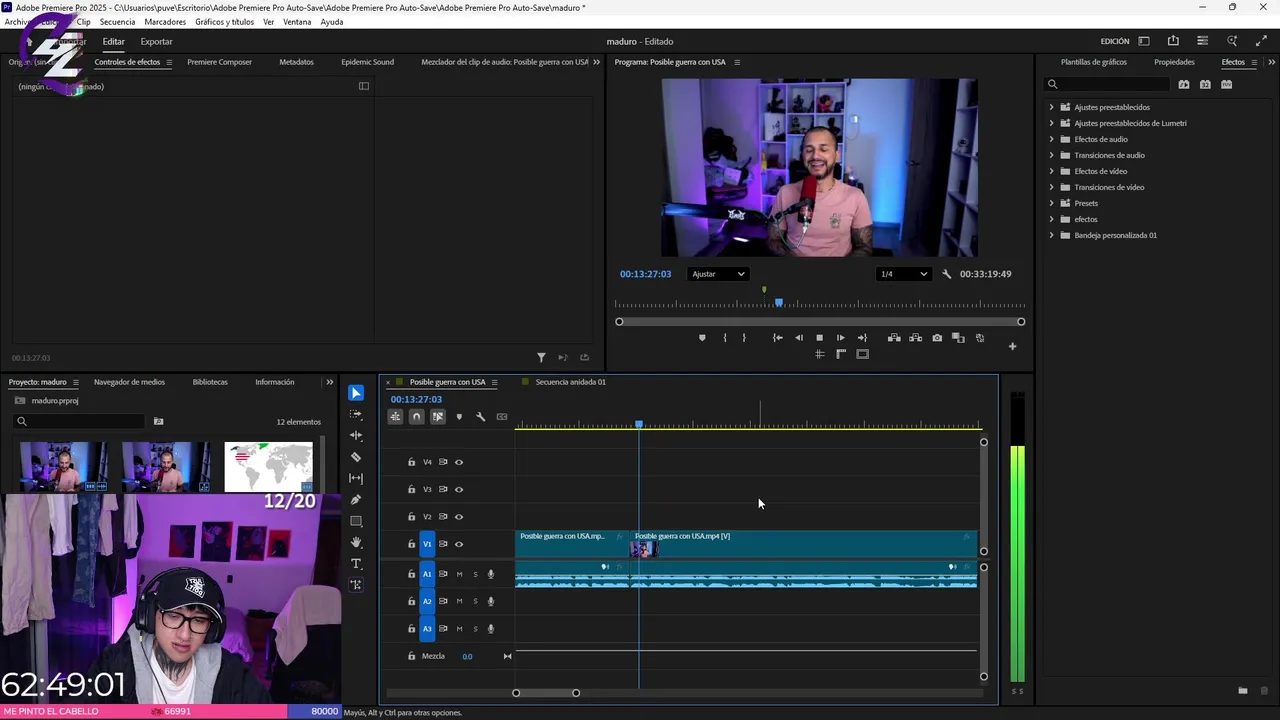Viewport: 1280px width, 720px height.
Task: Click the timeline horizontal zoom scrollbar
Action: point(546,693)
